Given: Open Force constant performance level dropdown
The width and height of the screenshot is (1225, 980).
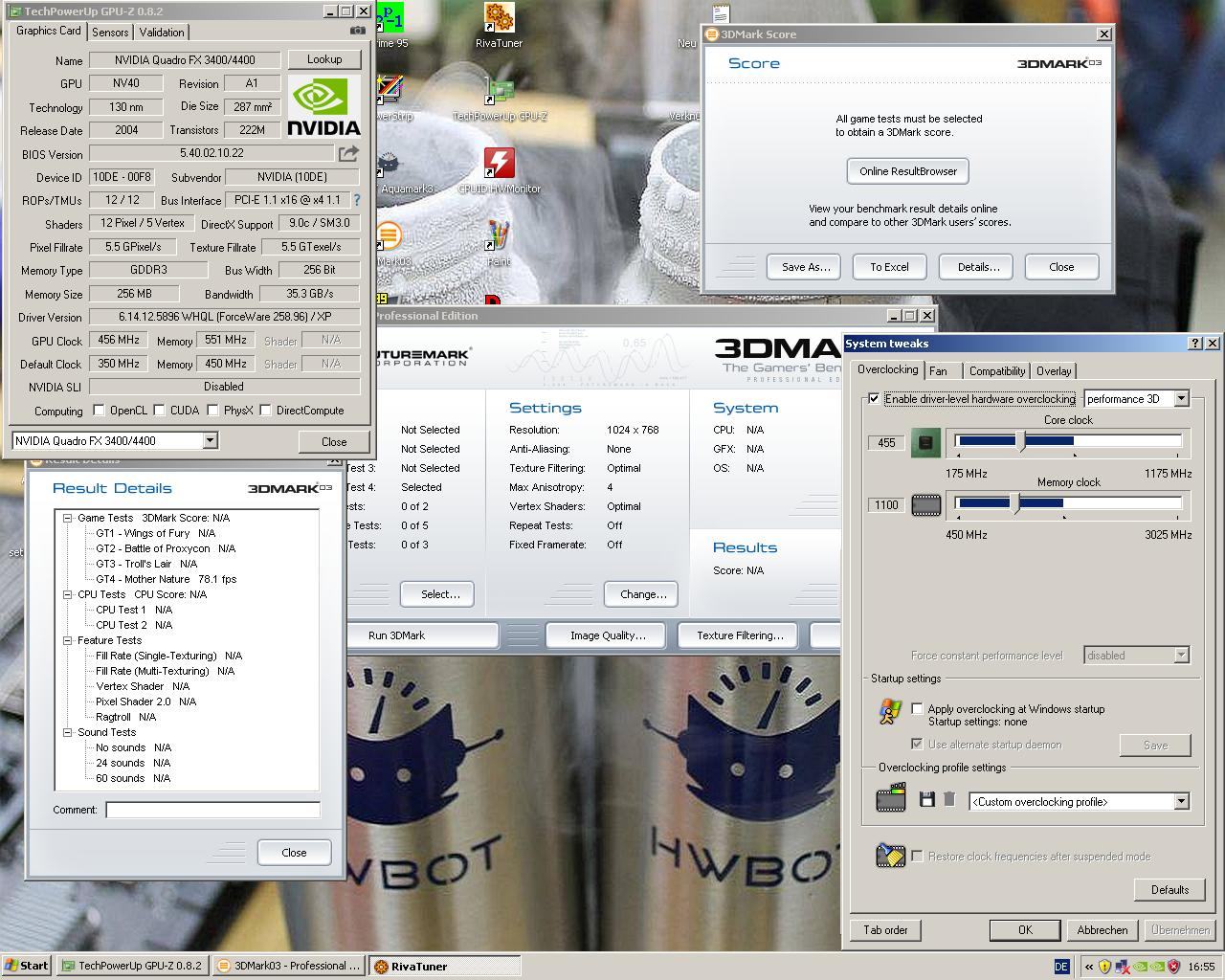Looking at the screenshot, I should pos(1181,656).
